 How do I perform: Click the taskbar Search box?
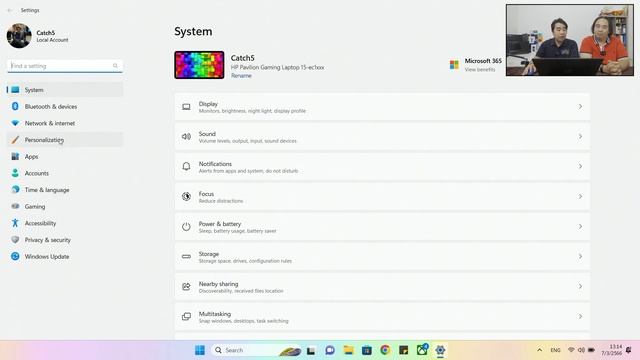[x=257, y=350]
